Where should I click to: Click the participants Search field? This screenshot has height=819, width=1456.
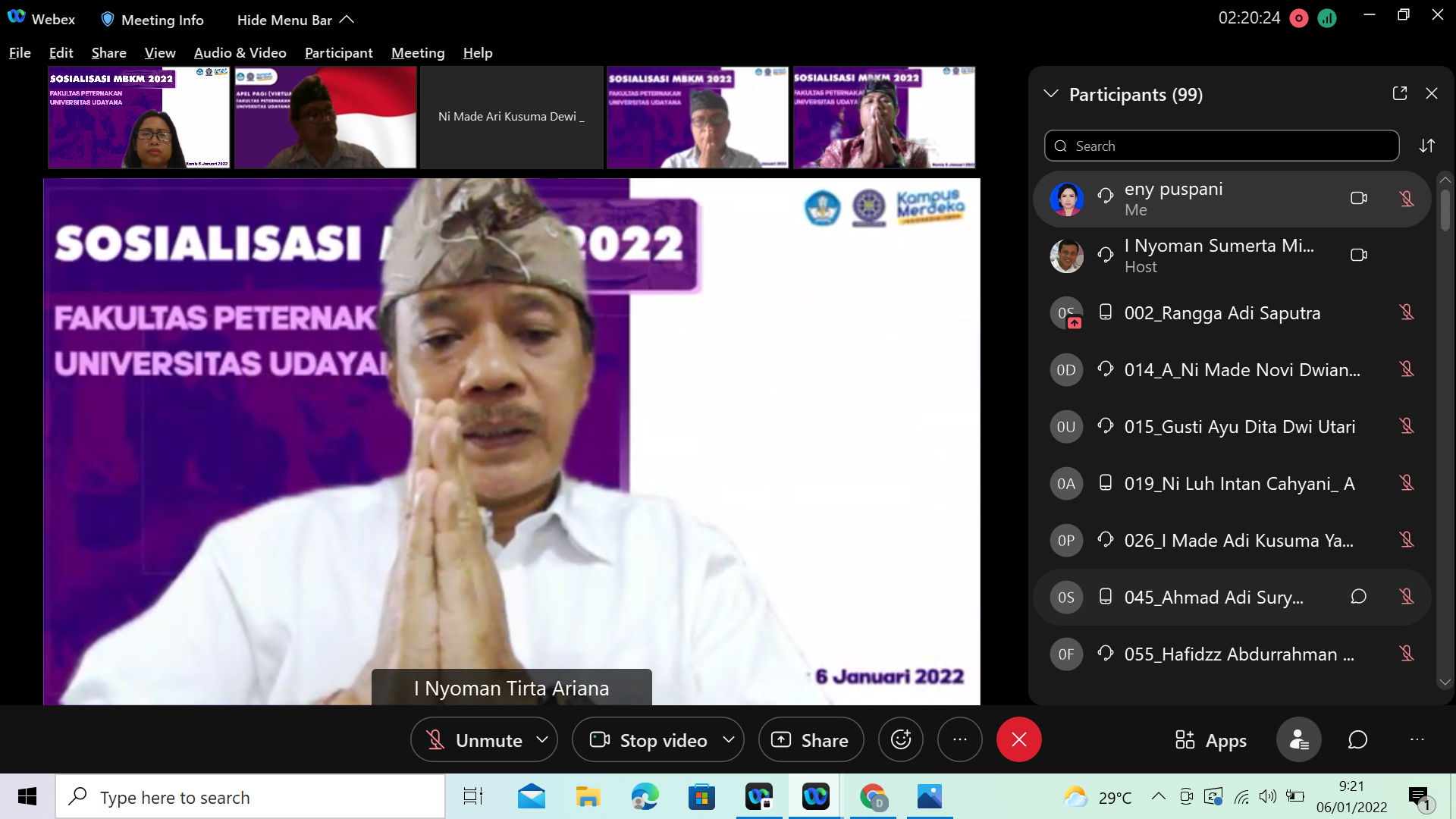[1221, 146]
